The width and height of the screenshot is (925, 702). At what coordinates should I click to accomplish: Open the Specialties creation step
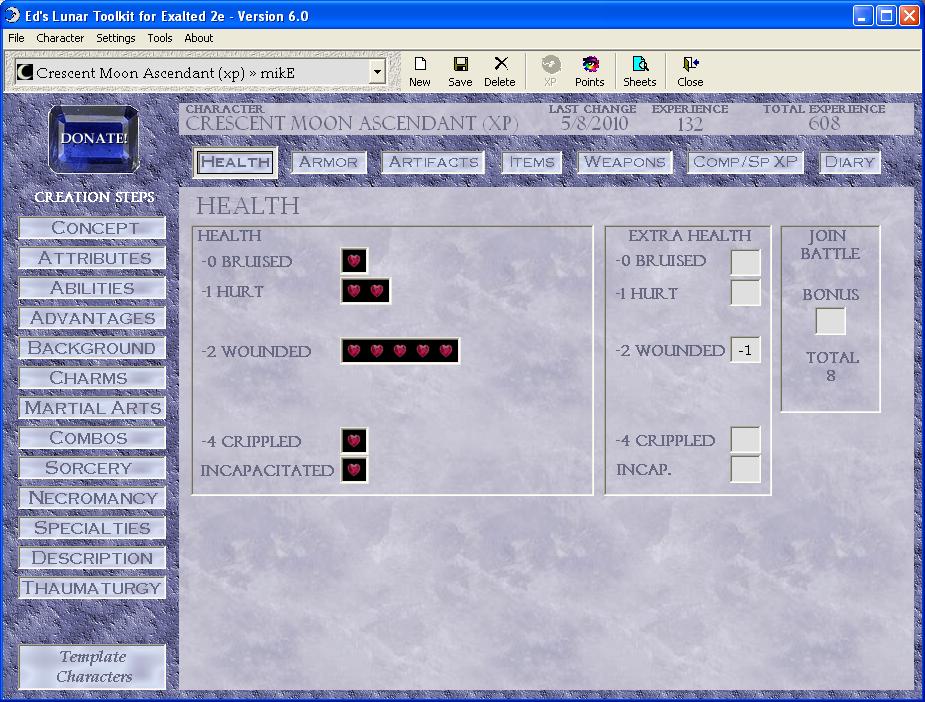click(x=93, y=528)
